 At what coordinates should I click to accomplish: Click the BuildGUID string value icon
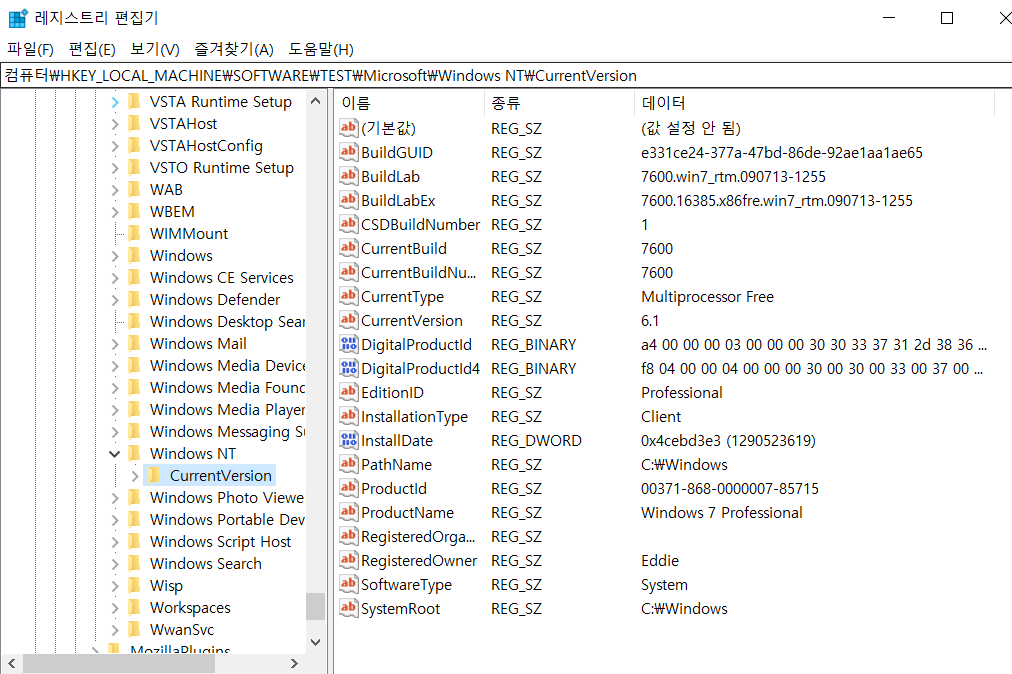(x=349, y=152)
